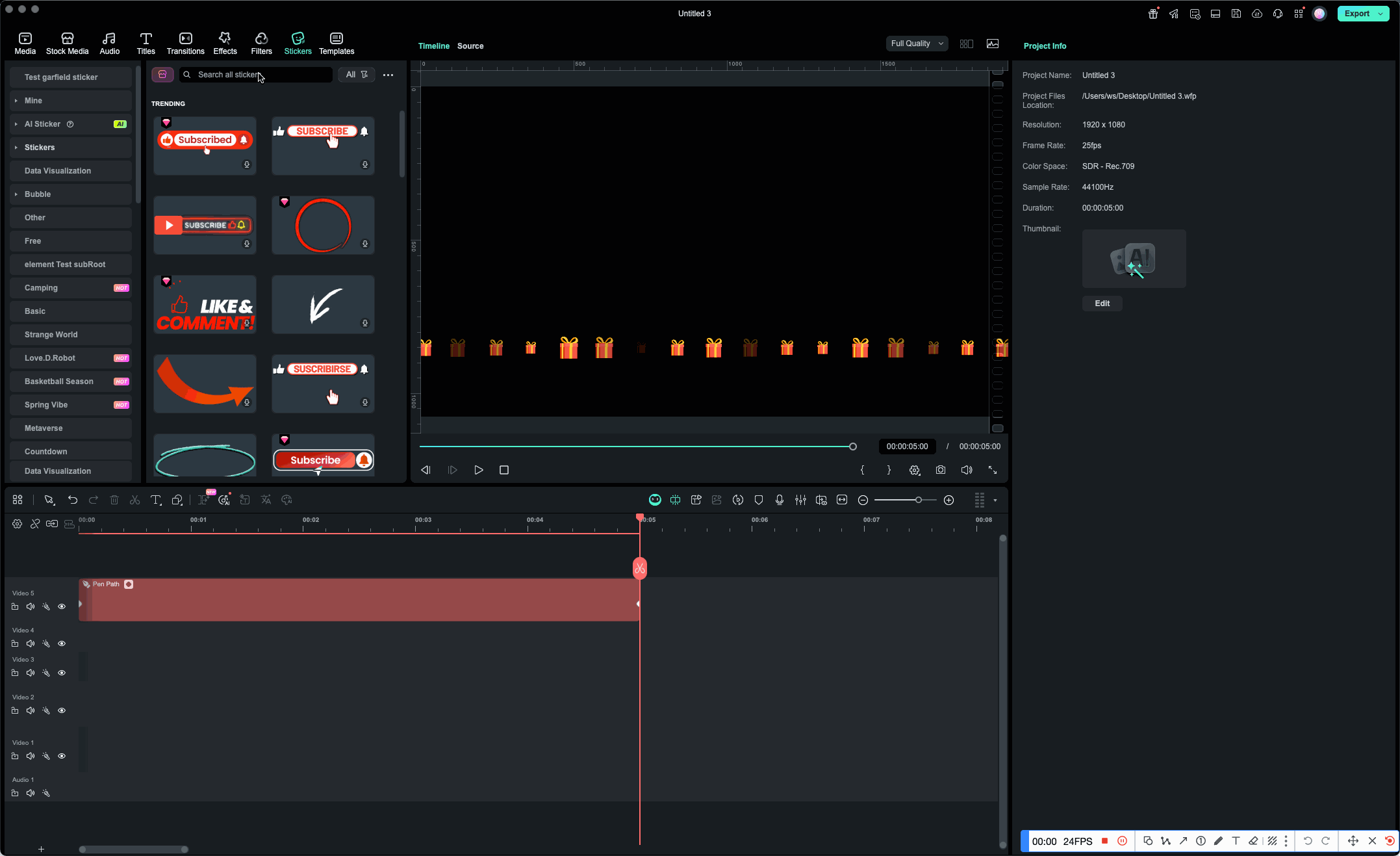This screenshot has width=1400, height=856.
Task: Take a snapshot using the camera icon under preview
Action: click(941, 470)
